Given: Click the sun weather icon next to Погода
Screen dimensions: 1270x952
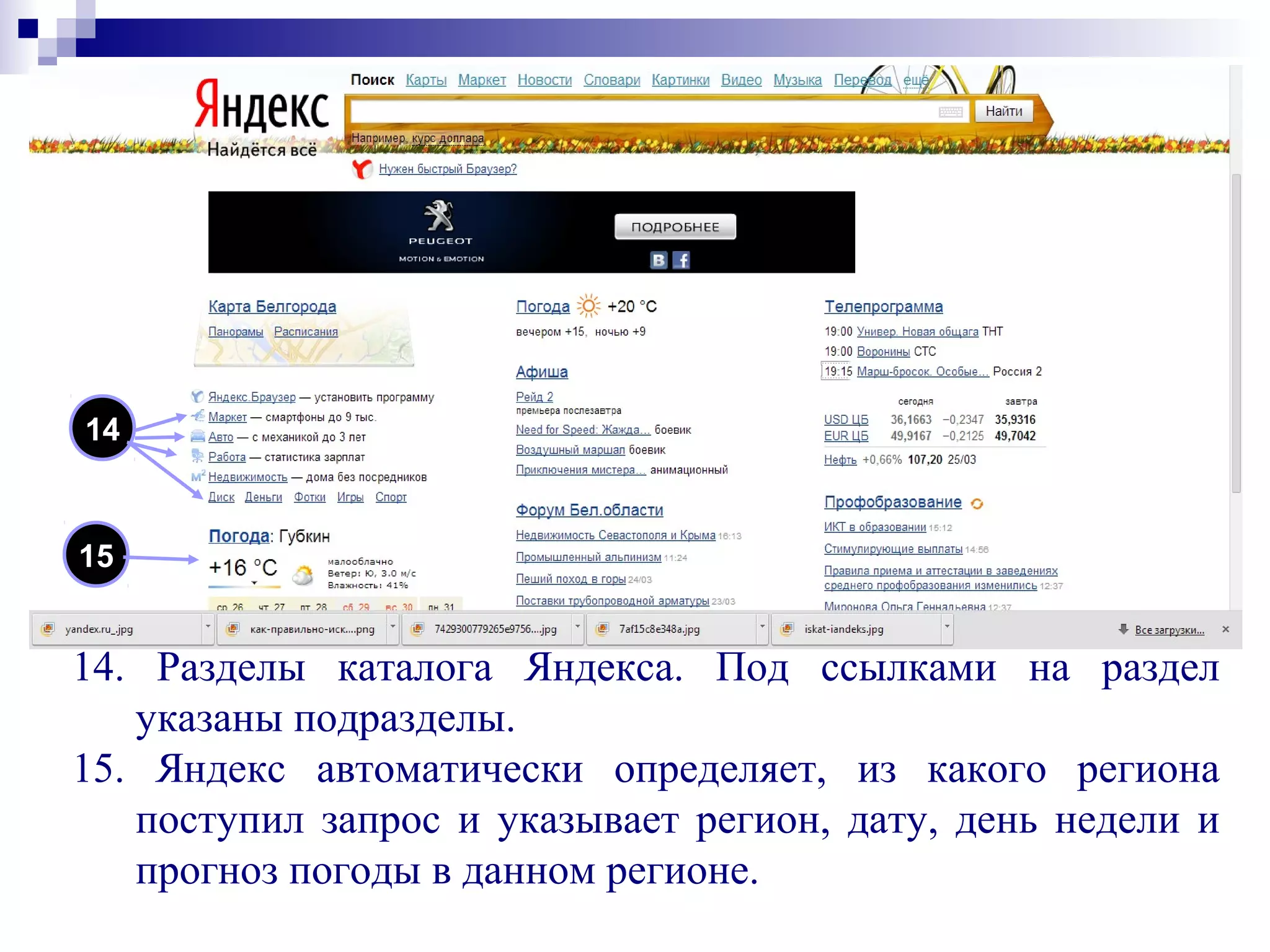Looking at the screenshot, I should (588, 306).
